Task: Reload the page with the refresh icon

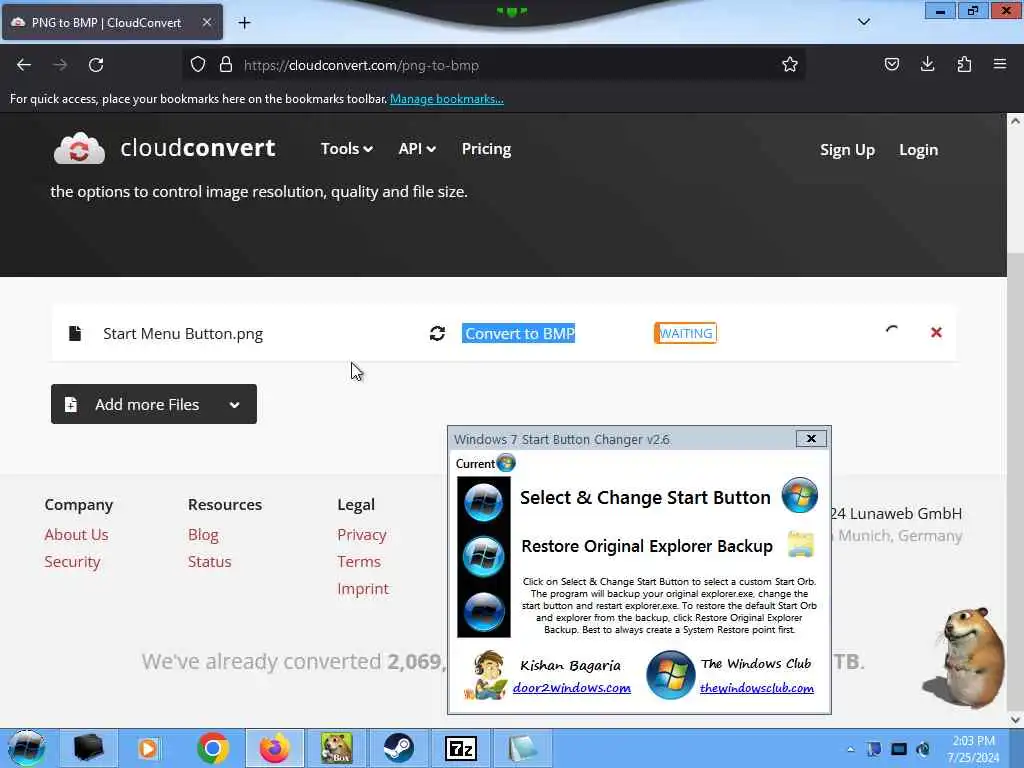Action: 96,65
